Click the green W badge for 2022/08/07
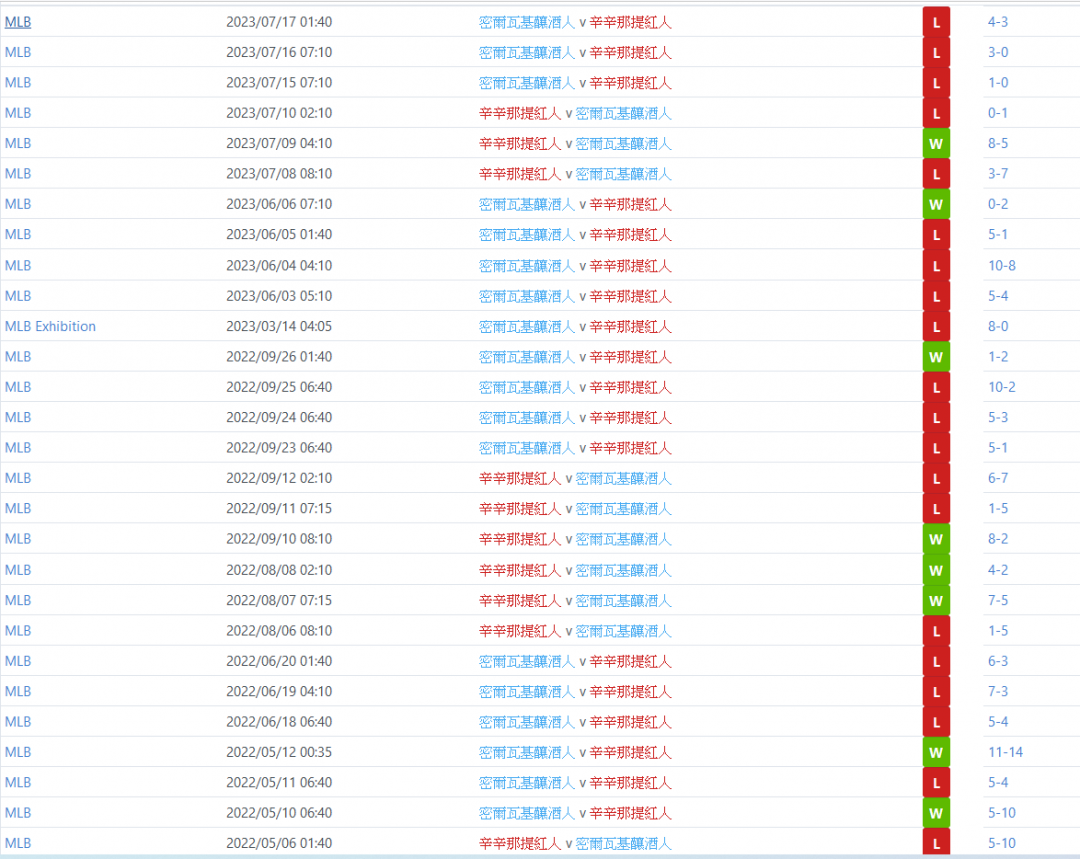 click(936, 601)
